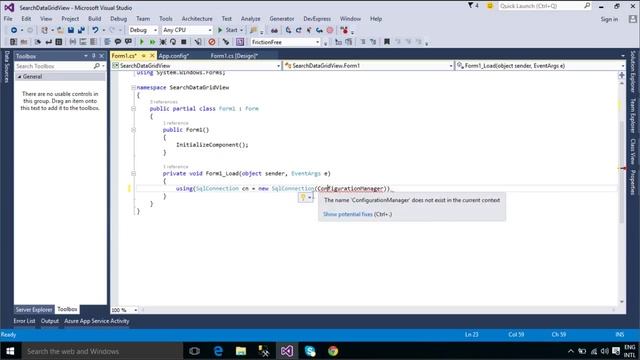Click the double green arrow icon
Screen dimensions: 640x360
tap(152, 42)
